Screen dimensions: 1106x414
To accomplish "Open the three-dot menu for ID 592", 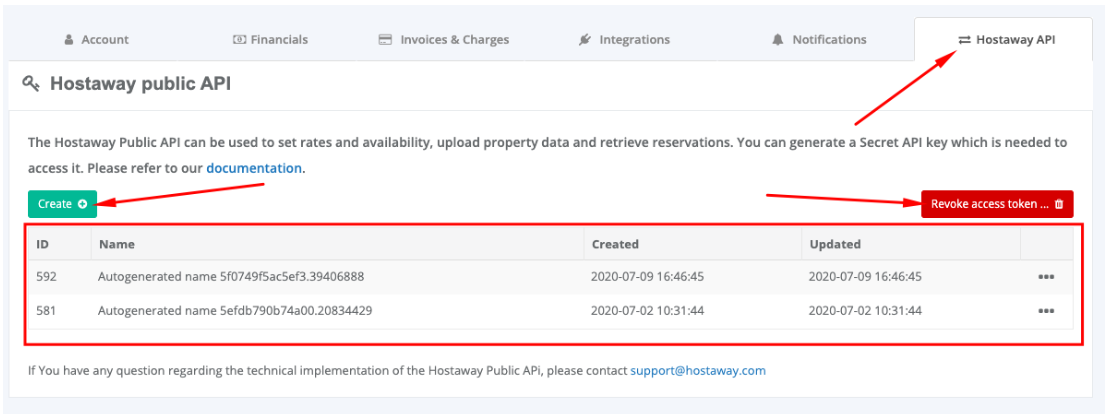I will click(x=1046, y=277).
